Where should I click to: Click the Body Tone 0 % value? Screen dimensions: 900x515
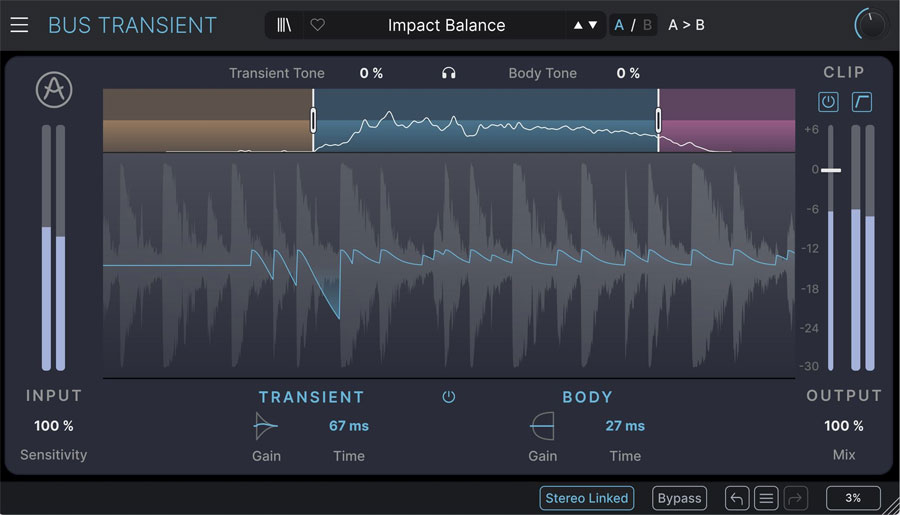click(628, 73)
